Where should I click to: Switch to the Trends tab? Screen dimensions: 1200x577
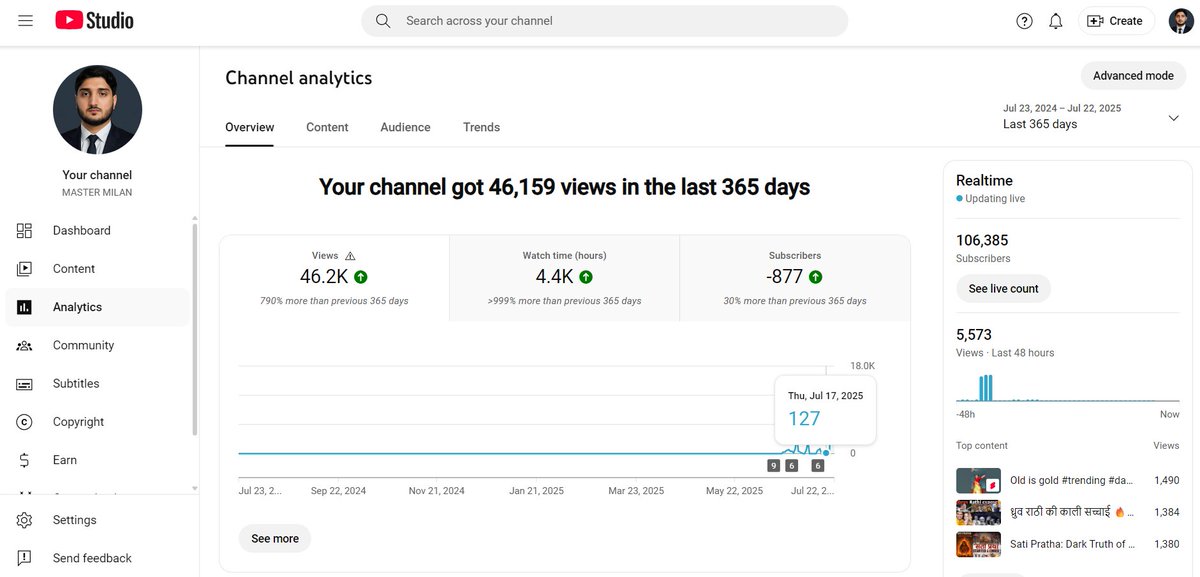[x=481, y=127]
